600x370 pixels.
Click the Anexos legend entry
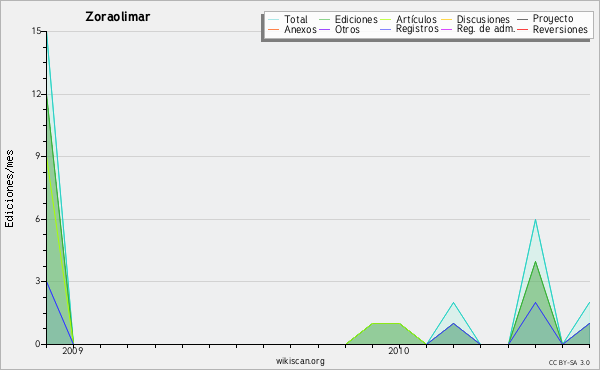point(292,29)
